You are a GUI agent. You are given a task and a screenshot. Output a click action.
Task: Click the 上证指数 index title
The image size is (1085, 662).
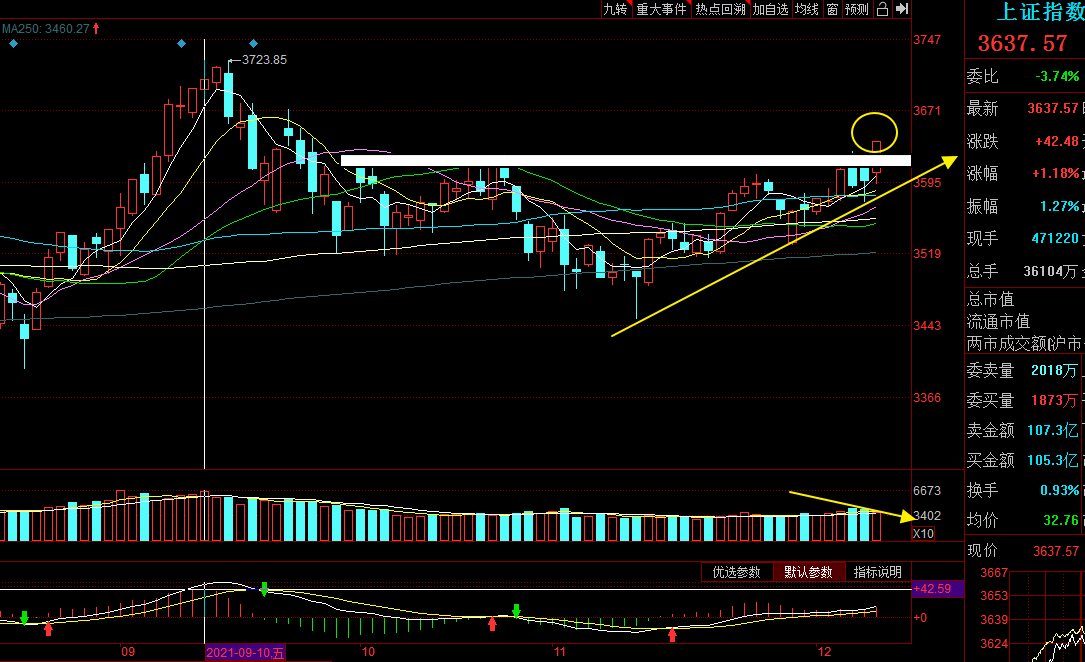(1040, 12)
